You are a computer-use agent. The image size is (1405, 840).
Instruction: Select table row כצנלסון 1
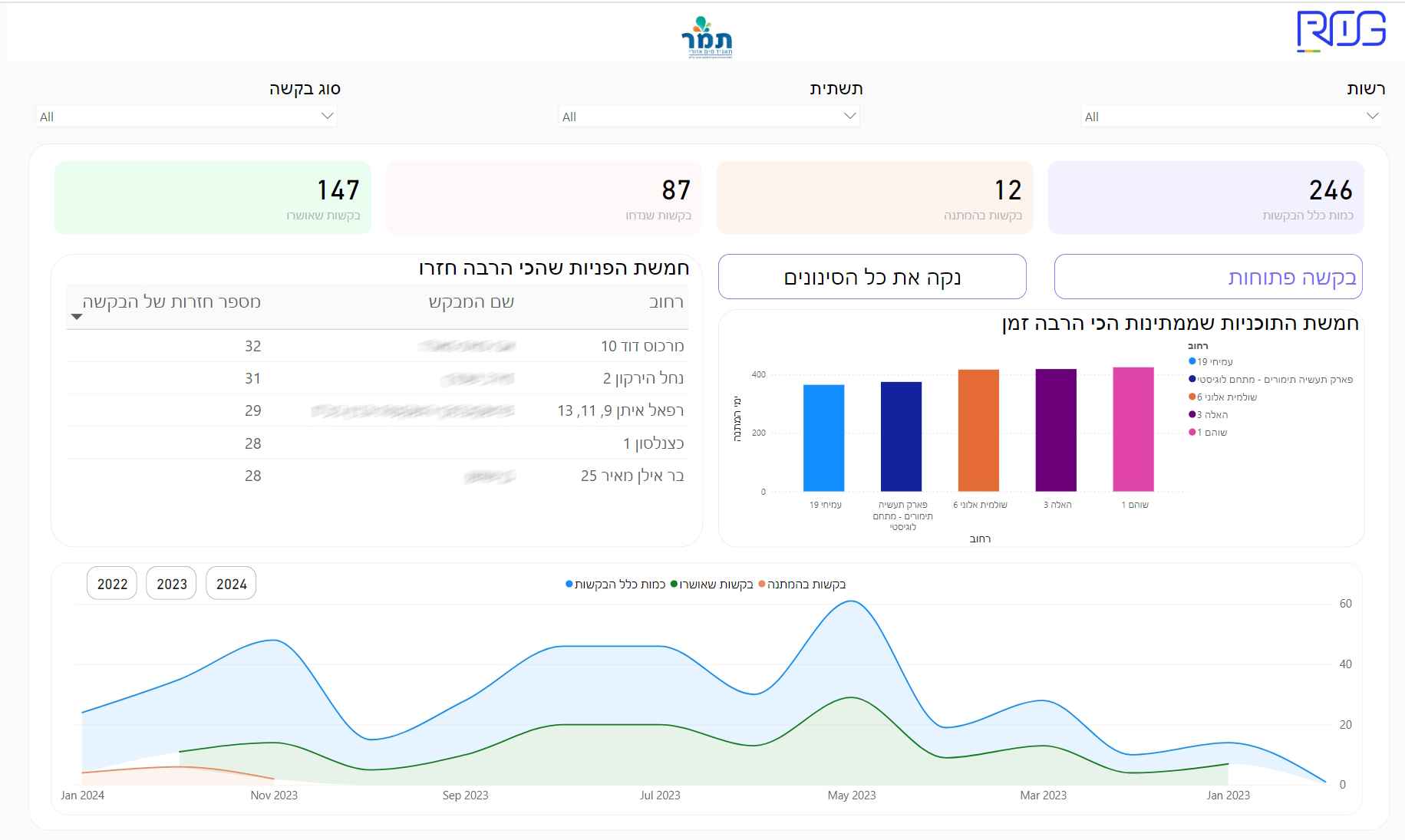point(377,443)
